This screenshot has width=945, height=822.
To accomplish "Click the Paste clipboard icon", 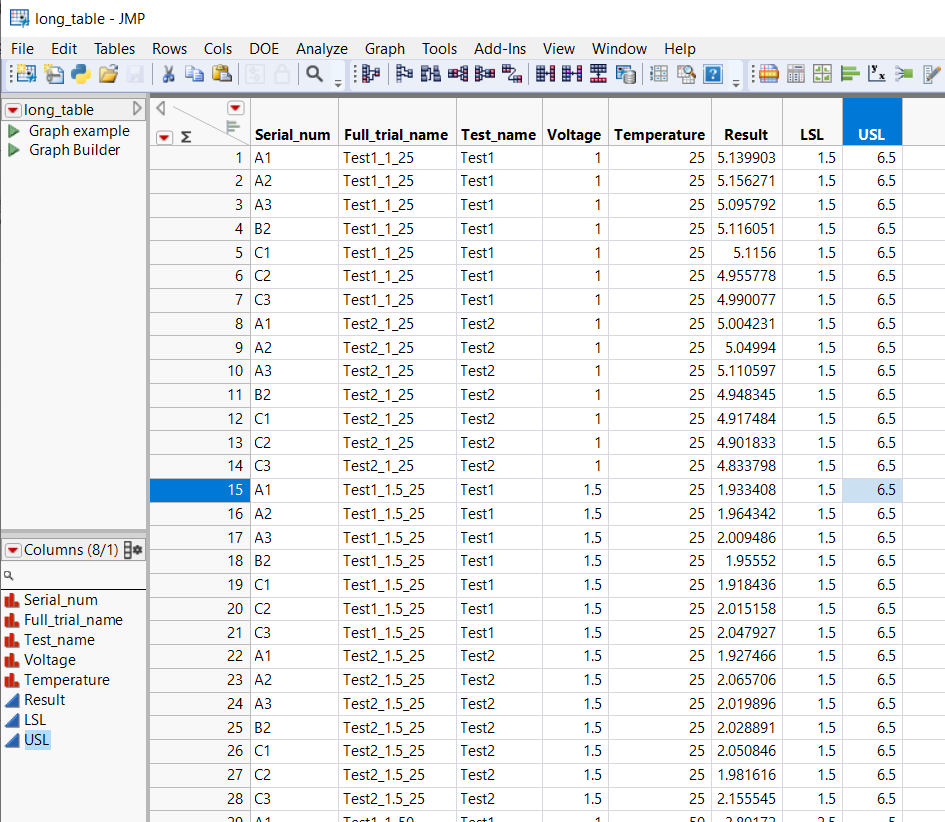I will tap(222, 73).
